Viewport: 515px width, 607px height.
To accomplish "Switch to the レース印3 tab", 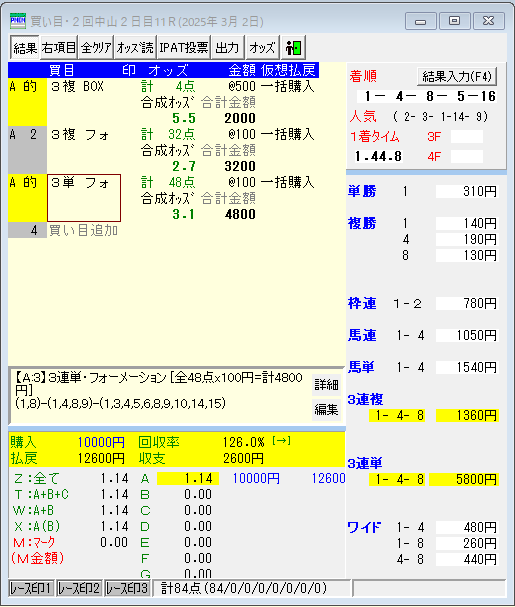I will click(x=127, y=588).
